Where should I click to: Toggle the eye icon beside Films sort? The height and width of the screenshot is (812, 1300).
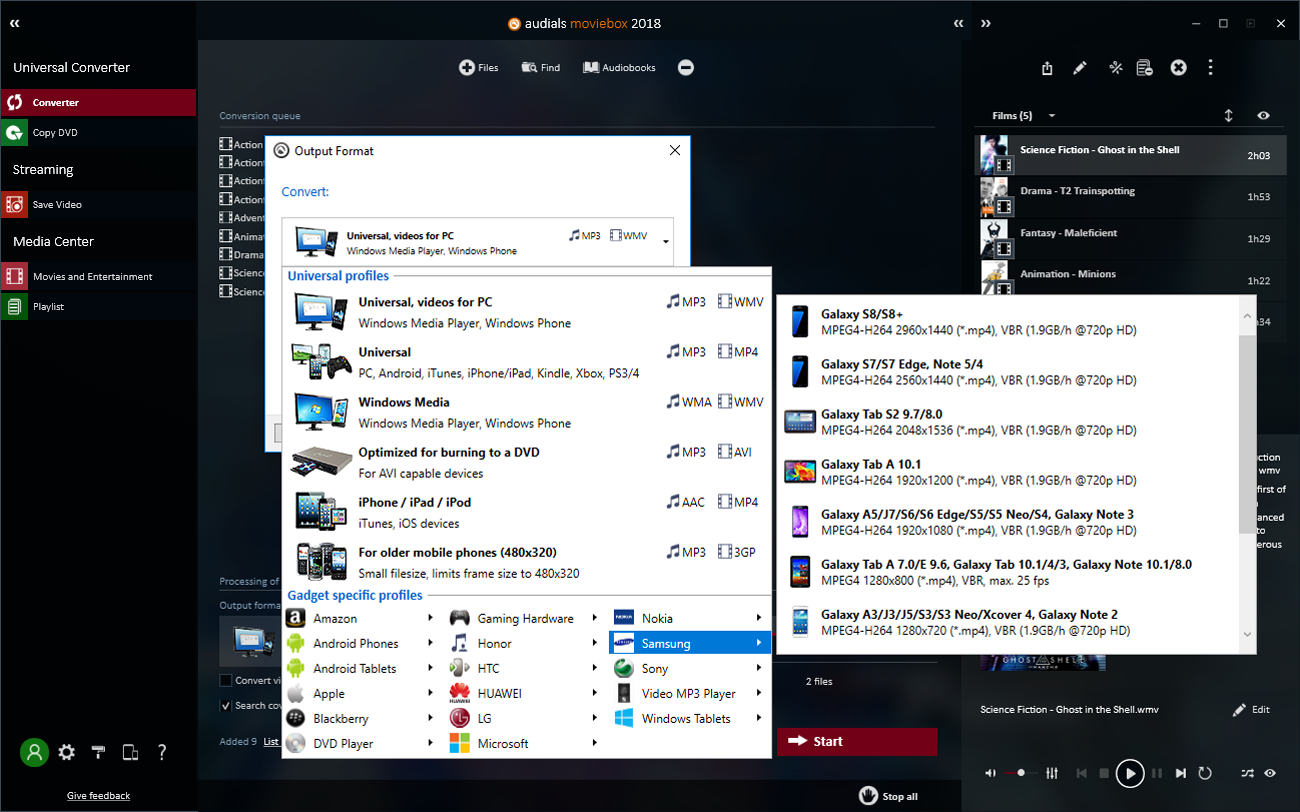tap(1264, 116)
